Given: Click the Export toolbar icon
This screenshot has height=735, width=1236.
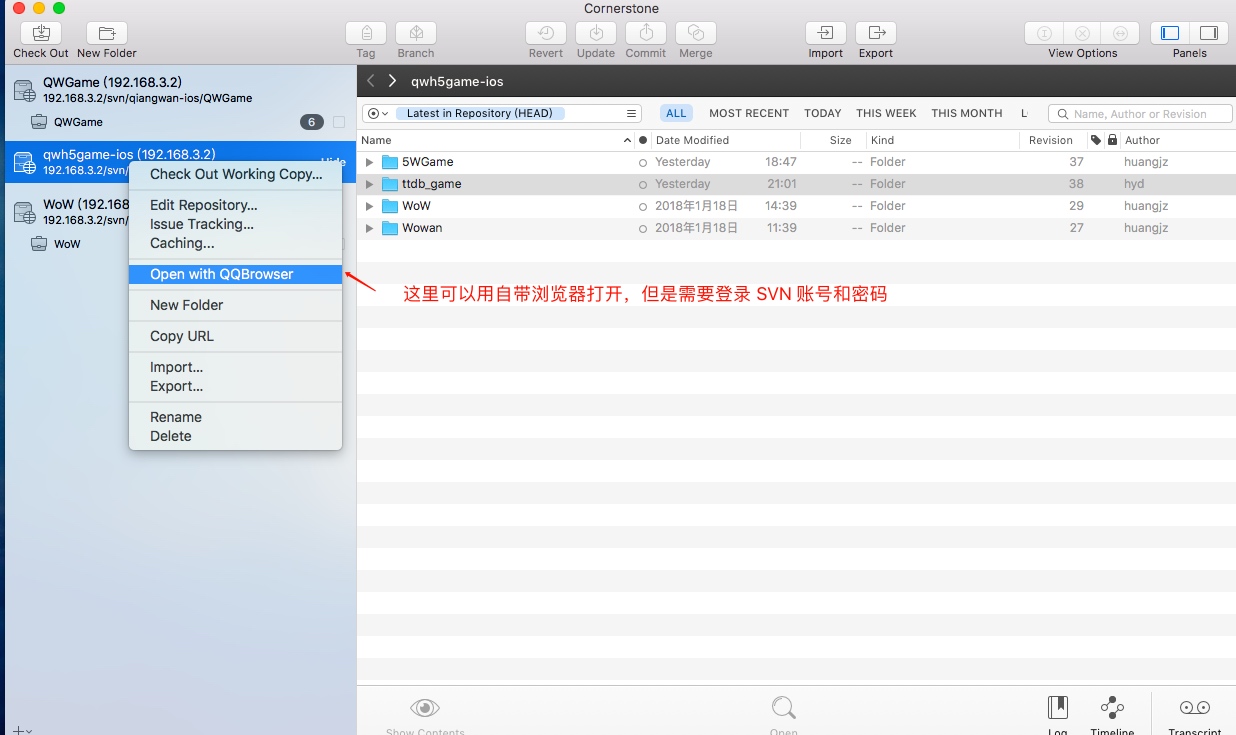Looking at the screenshot, I should click(x=876, y=33).
